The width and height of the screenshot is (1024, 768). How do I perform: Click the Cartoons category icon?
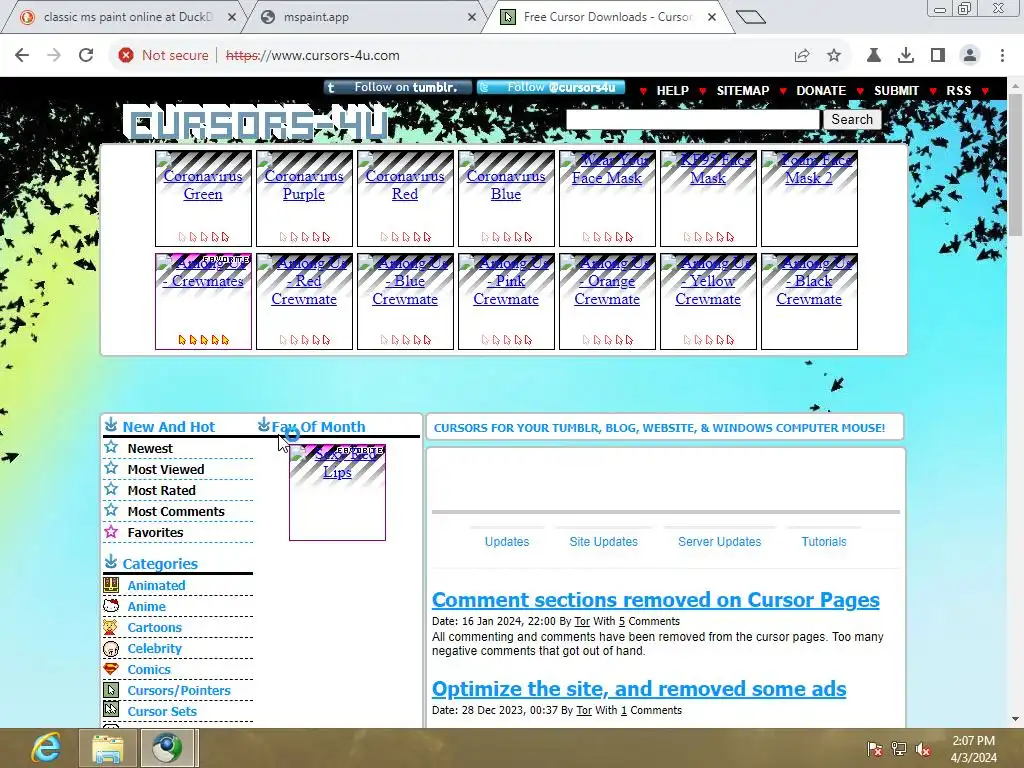pyautogui.click(x=111, y=627)
